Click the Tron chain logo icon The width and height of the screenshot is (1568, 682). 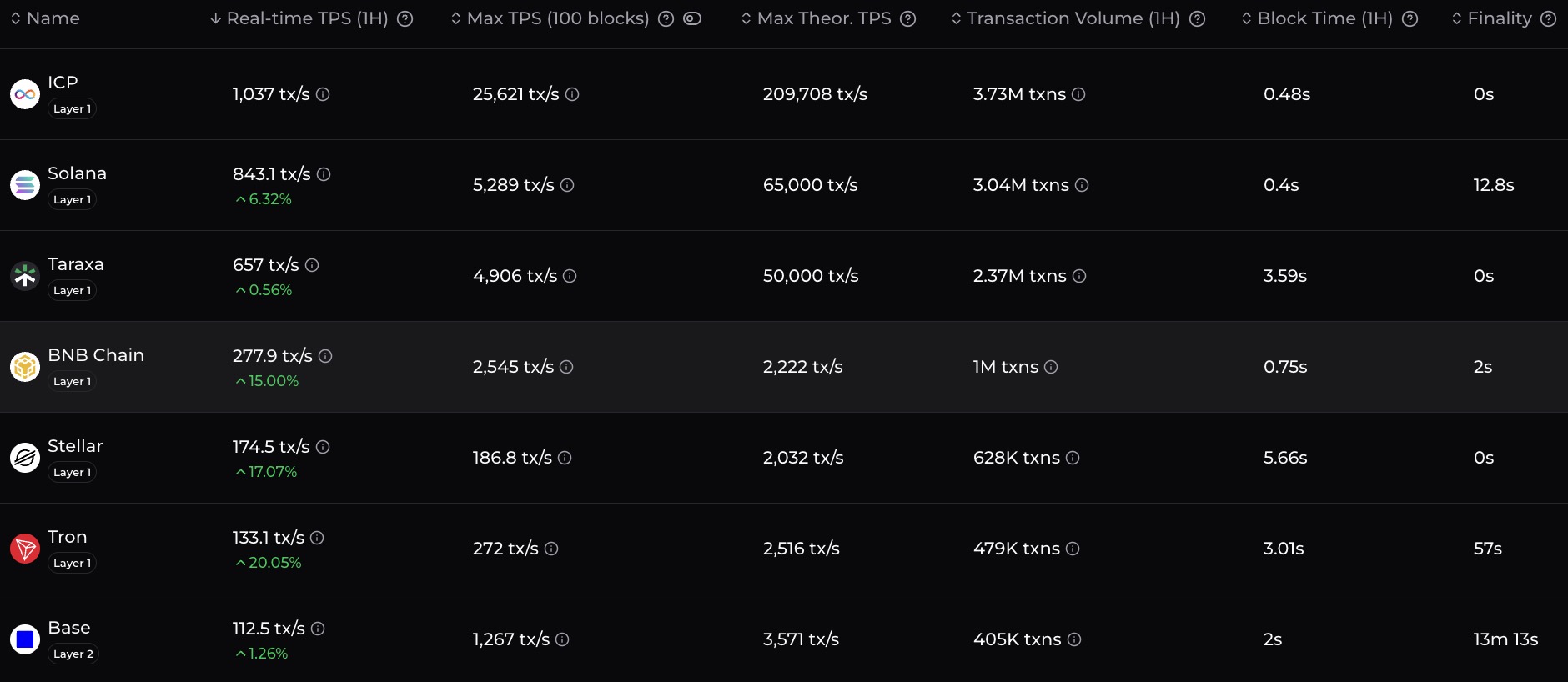click(x=25, y=549)
